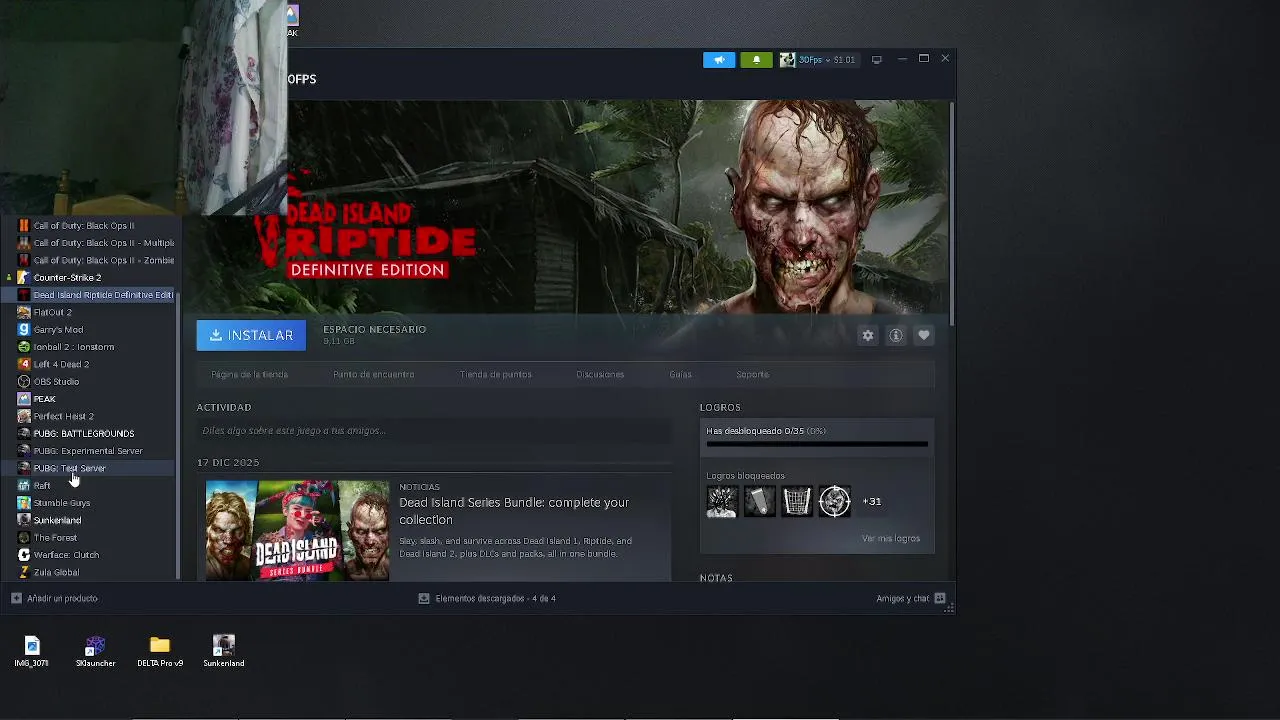
Task: Select Ionball 2 : Ionstorm entry
Action: (x=74, y=347)
